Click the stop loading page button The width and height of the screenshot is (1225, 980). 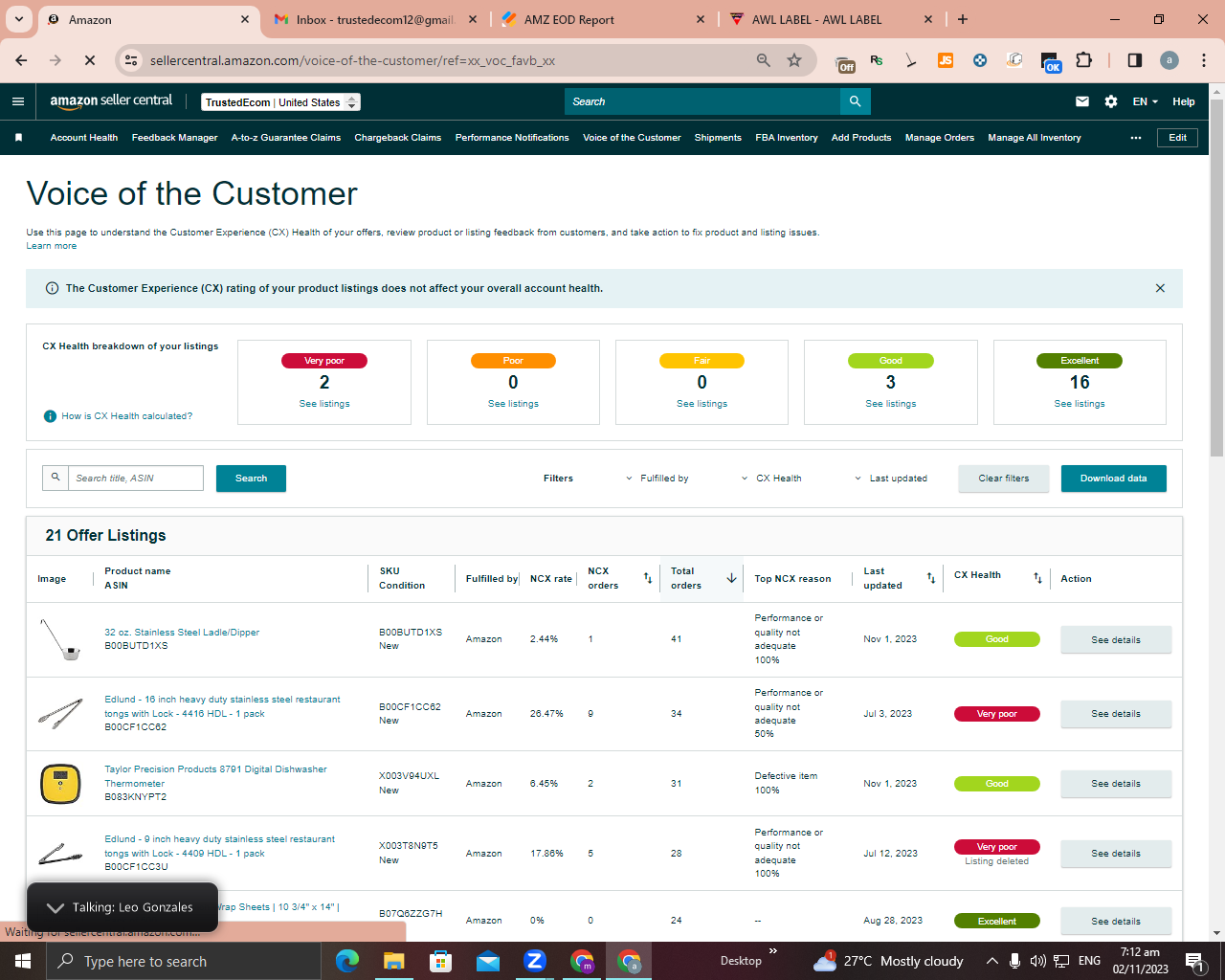point(89,60)
